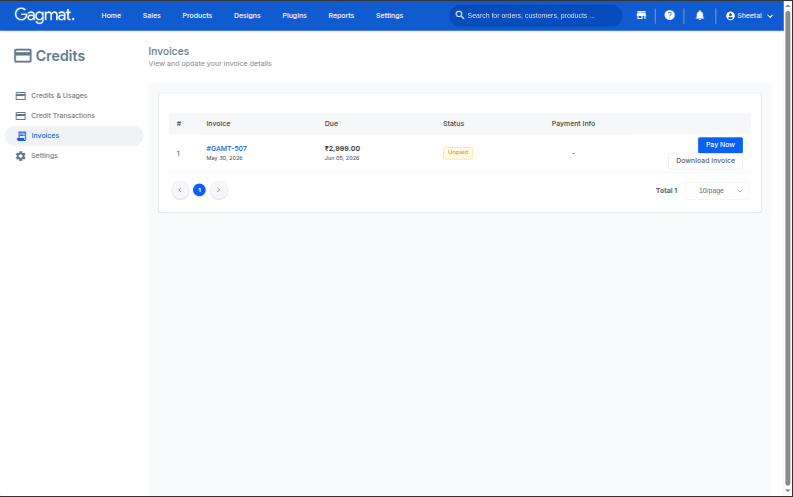Click the ₹2,999.00 due amount
The image size is (793, 497).
342,148
